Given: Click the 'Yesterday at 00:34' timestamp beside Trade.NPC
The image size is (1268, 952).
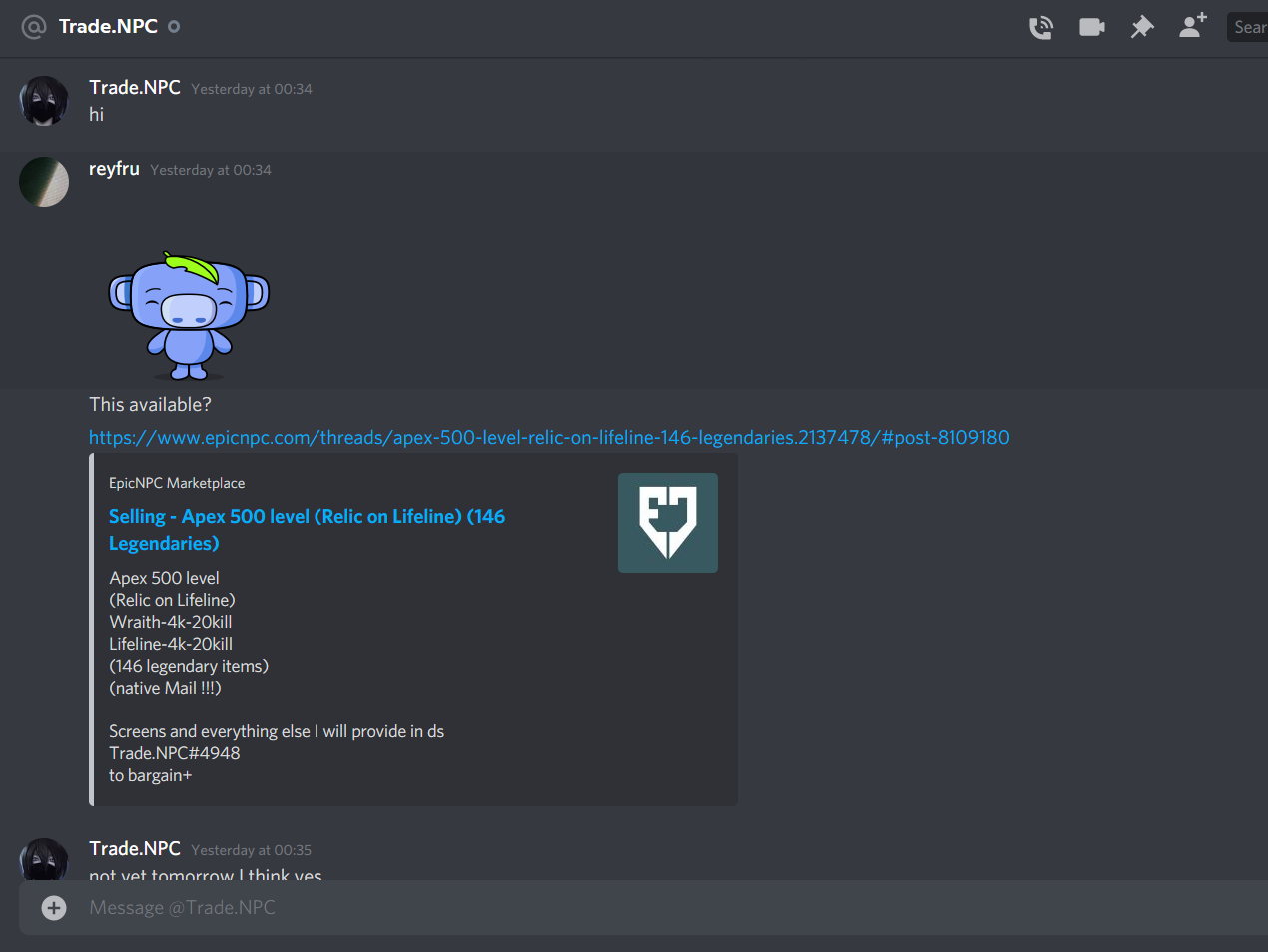Looking at the screenshot, I should (x=252, y=89).
